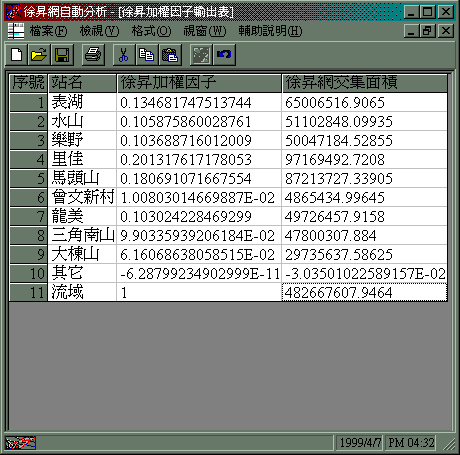Open the 輔助說明(H) help menu
Image resolution: width=460 pixels, height=455 pixels.
[270, 31]
